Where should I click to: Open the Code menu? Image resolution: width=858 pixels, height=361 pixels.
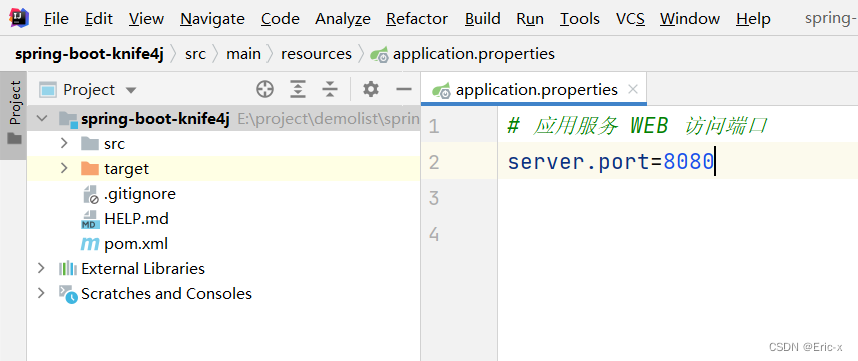click(280, 19)
